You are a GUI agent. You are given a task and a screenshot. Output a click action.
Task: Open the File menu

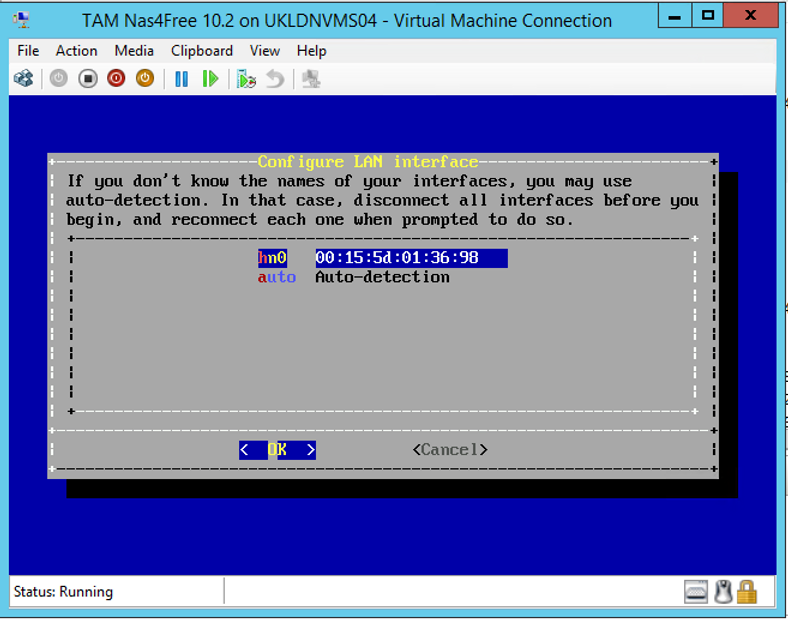point(28,51)
